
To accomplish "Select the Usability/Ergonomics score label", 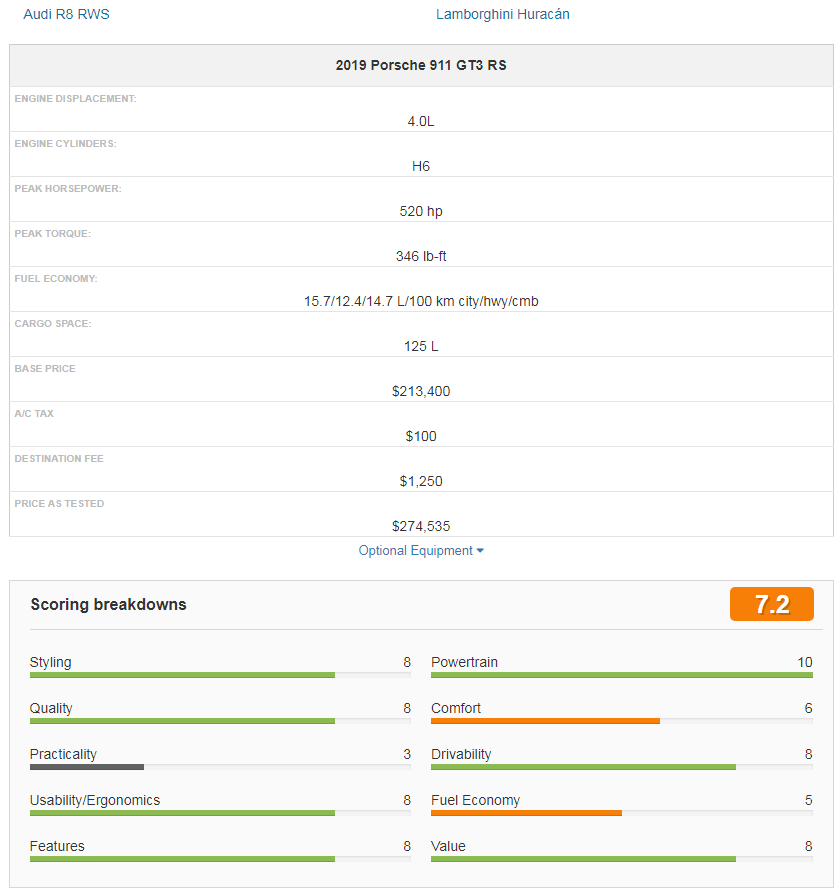I will [x=95, y=800].
